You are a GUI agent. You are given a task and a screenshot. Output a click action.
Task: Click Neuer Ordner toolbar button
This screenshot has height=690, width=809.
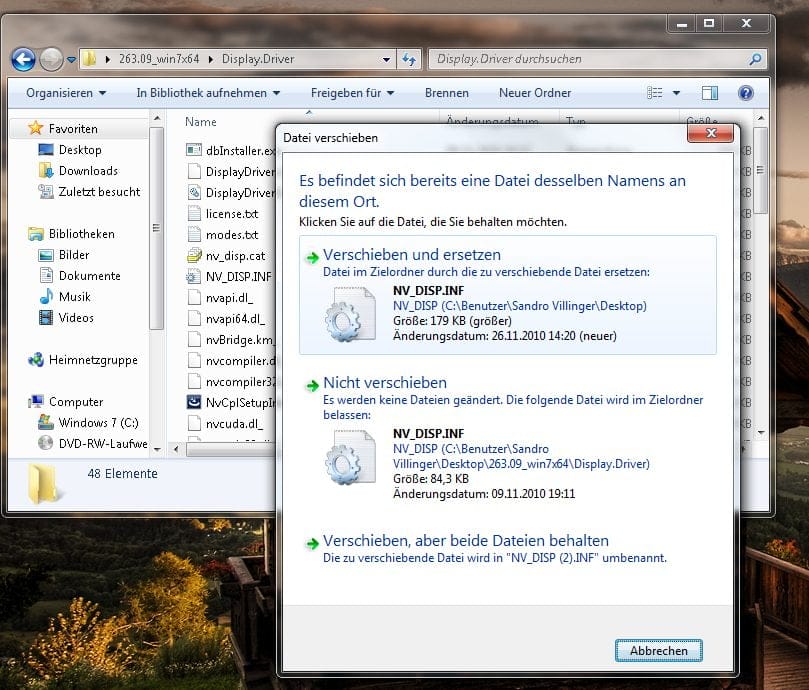click(x=535, y=93)
